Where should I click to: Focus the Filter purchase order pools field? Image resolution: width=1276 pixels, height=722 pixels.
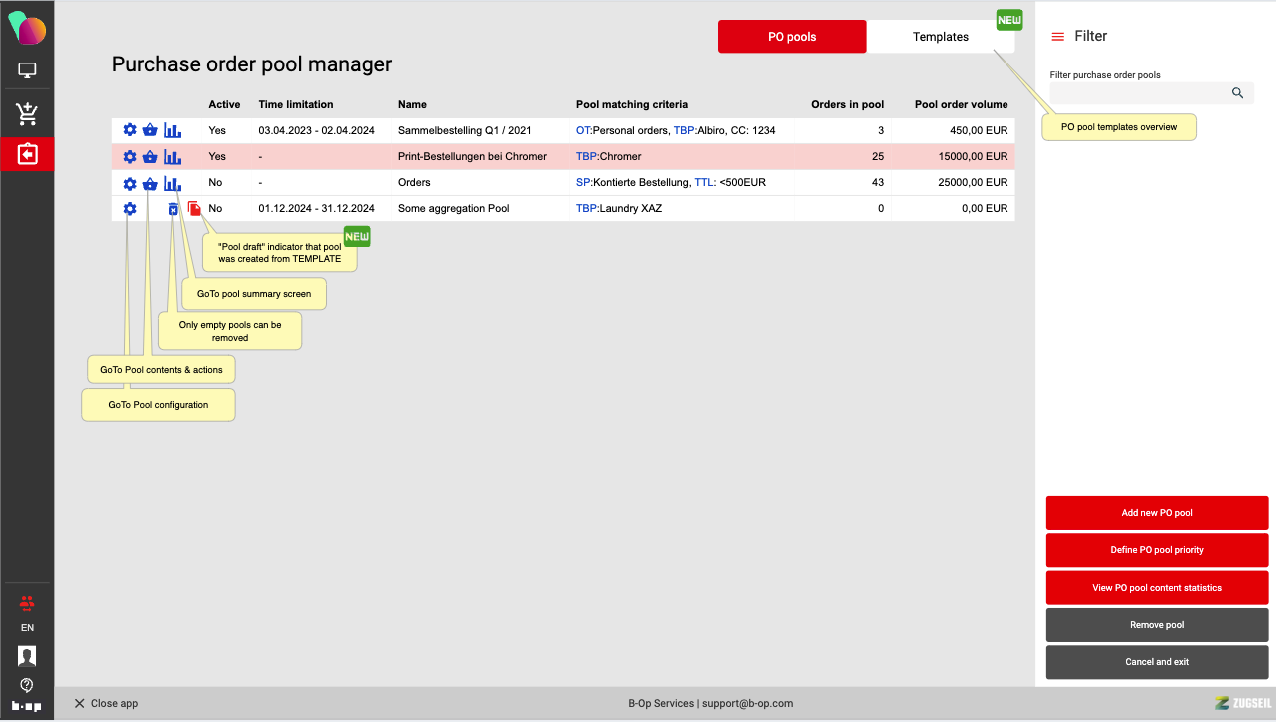(1138, 93)
